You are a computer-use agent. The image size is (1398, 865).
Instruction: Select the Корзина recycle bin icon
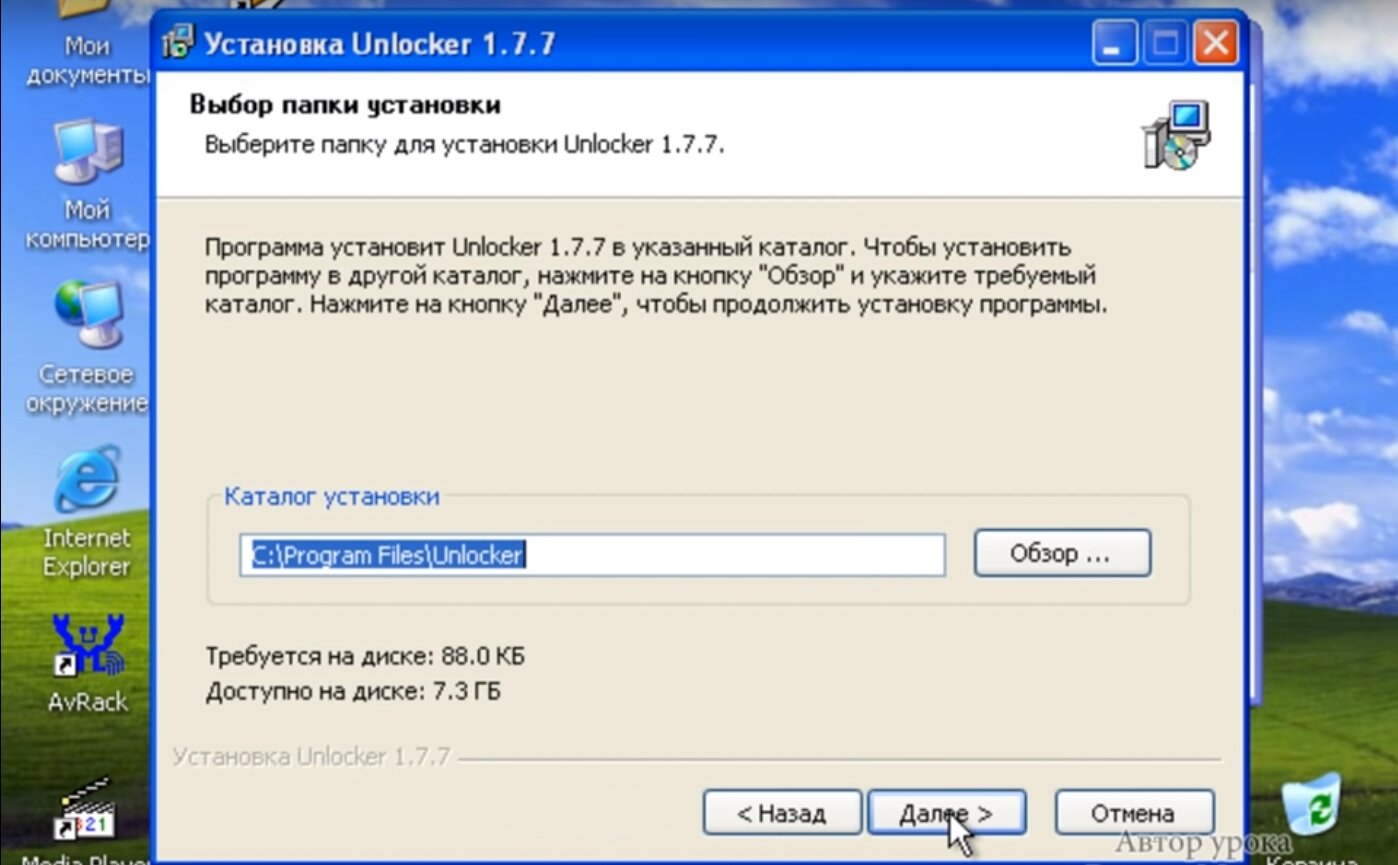(x=1312, y=818)
